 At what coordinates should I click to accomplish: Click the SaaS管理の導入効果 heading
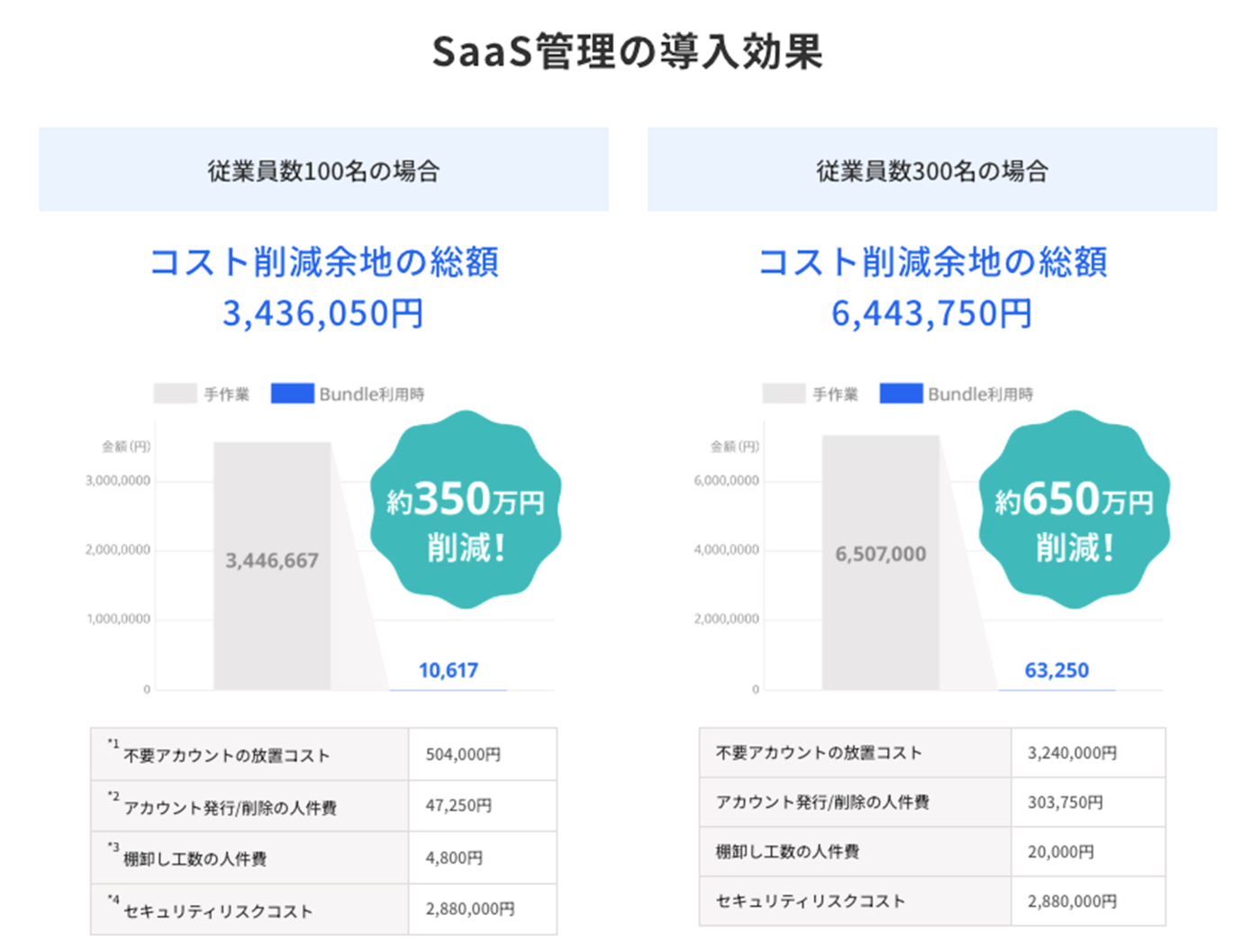[627, 51]
